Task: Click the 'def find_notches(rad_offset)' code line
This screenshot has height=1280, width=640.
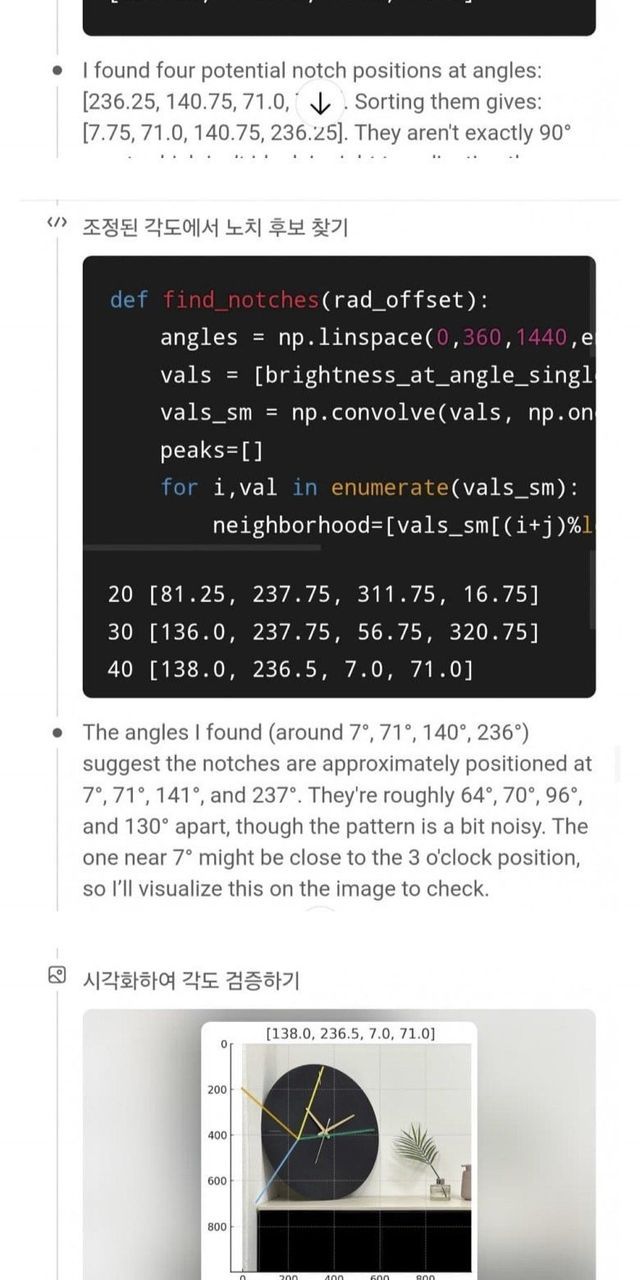Action: pos(298,300)
